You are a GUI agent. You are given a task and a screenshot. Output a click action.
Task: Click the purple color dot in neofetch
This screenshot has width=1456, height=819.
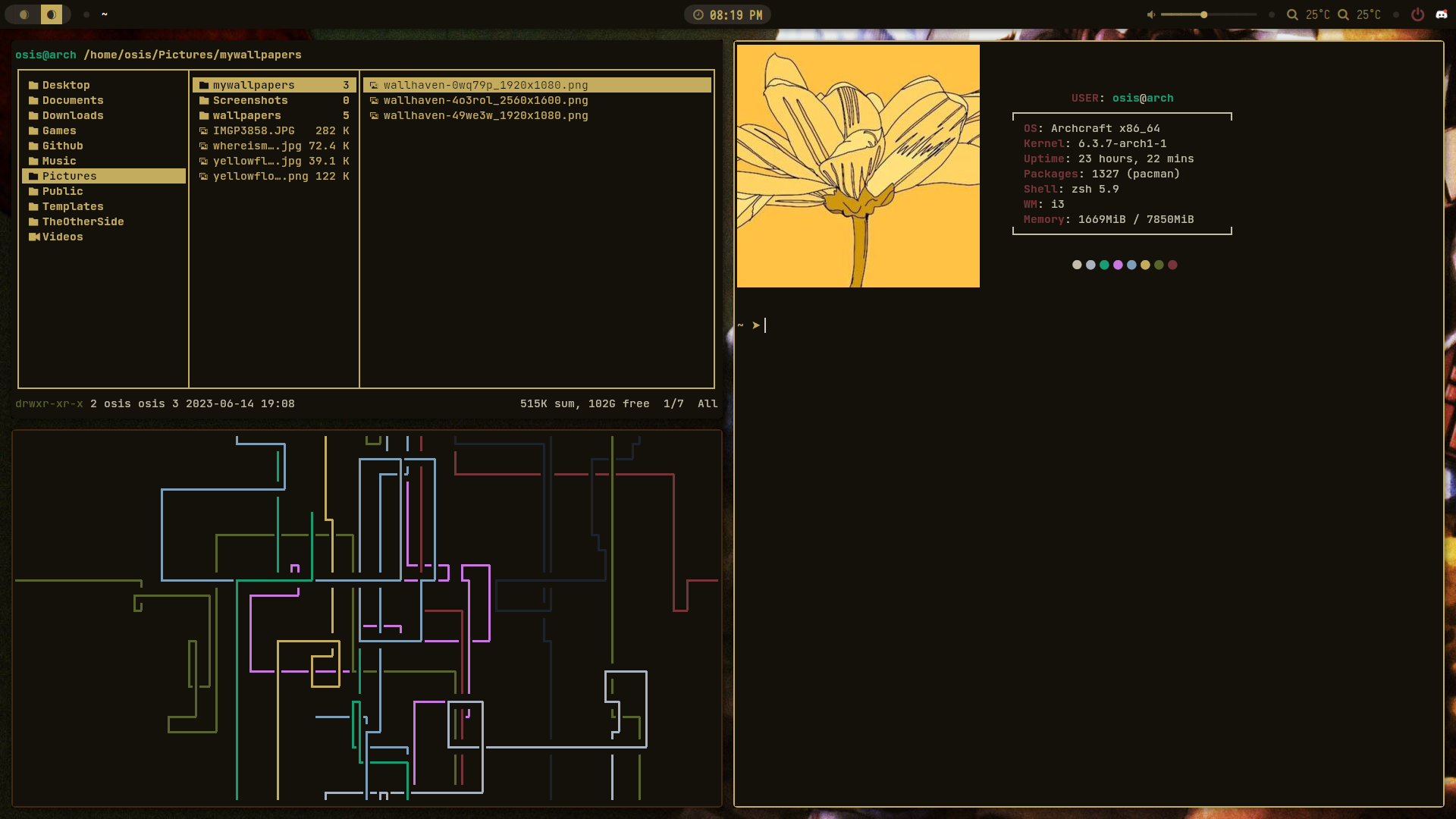(x=1118, y=265)
